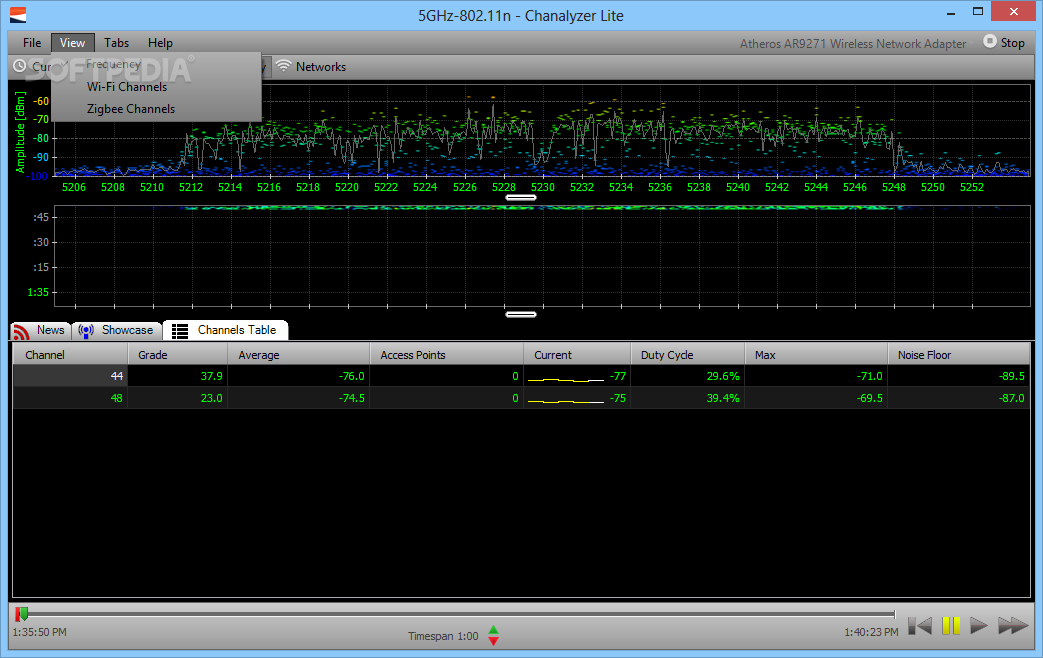Image resolution: width=1043 pixels, height=658 pixels.
Task: Select the Channels Table tab
Action: (225, 331)
